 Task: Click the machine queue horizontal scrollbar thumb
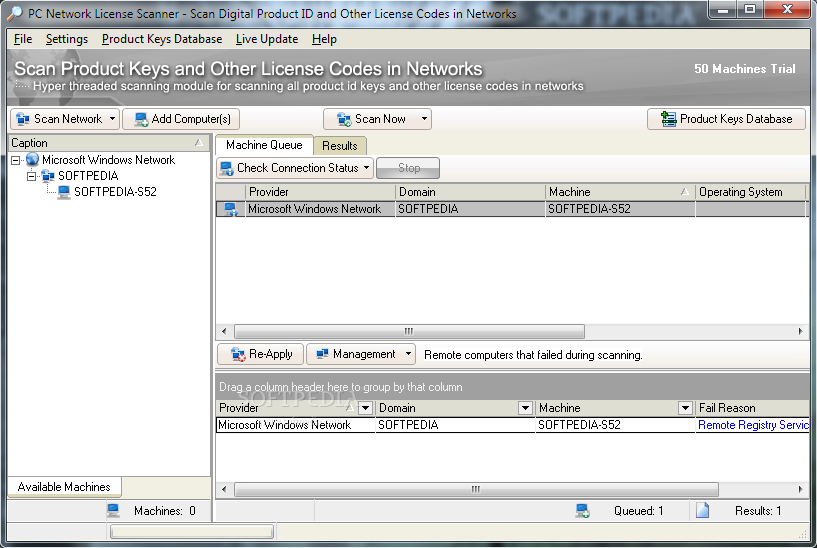[x=409, y=331]
